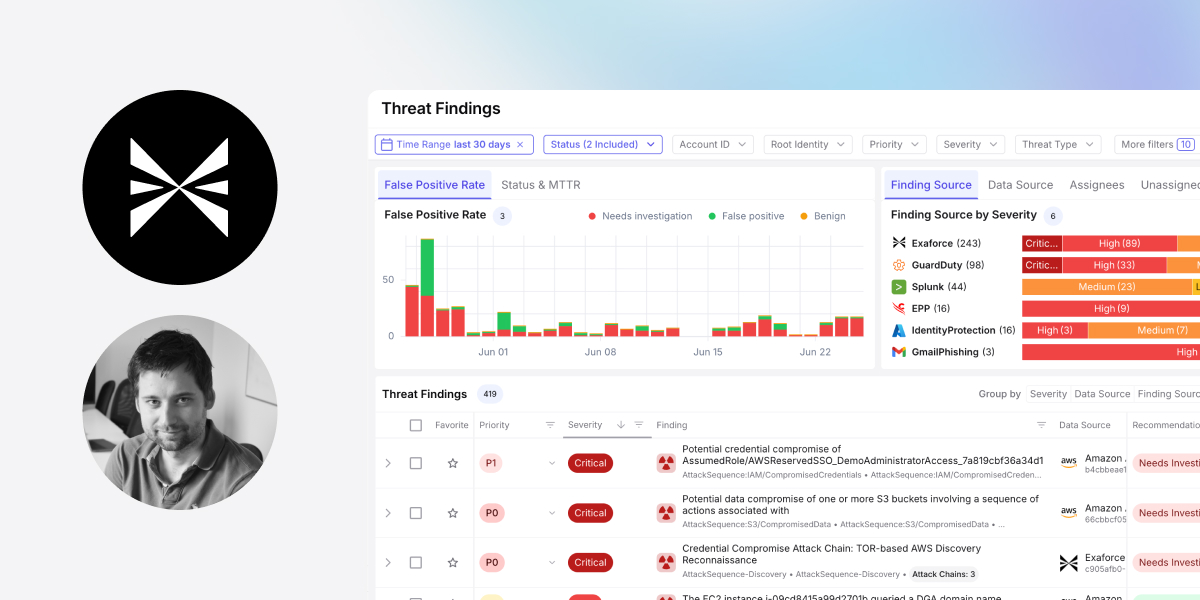Click the tallest green-topped chart bar
1200x600 pixels.
[x=427, y=288]
